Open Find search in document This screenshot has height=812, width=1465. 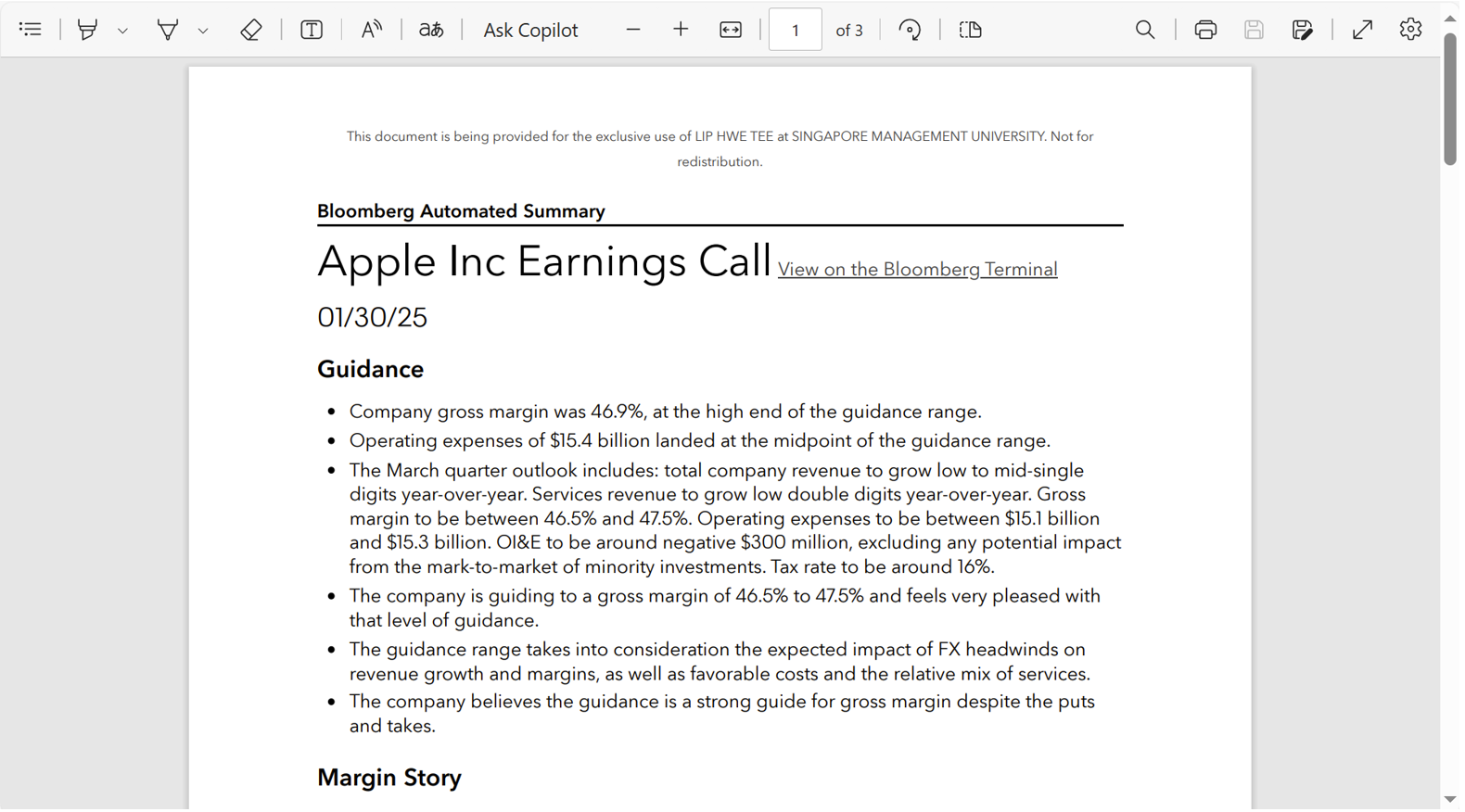1145,30
